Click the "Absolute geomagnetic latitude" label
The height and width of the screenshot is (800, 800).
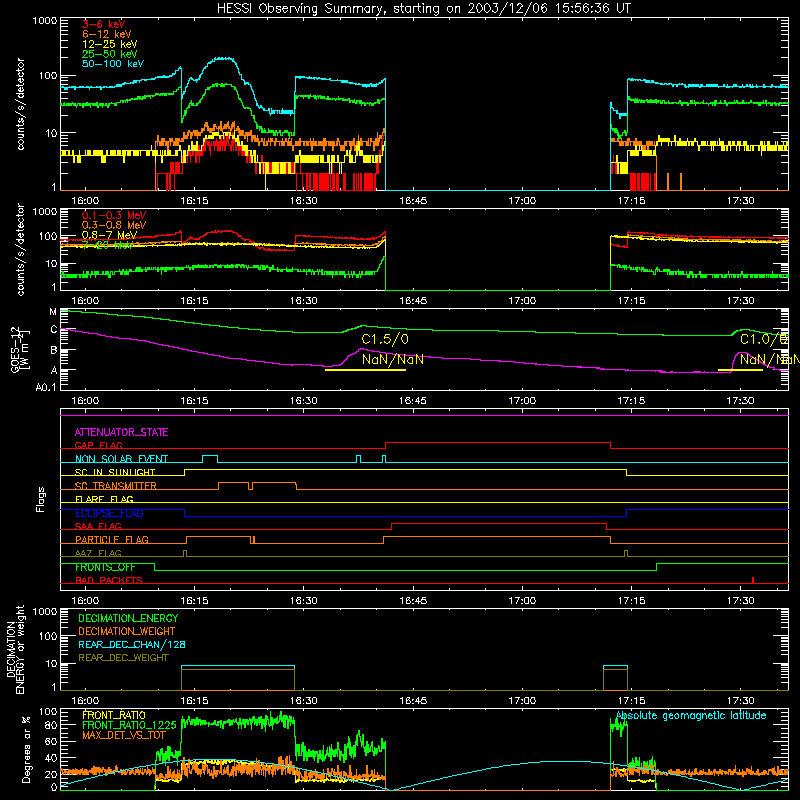pyautogui.click(x=691, y=716)
